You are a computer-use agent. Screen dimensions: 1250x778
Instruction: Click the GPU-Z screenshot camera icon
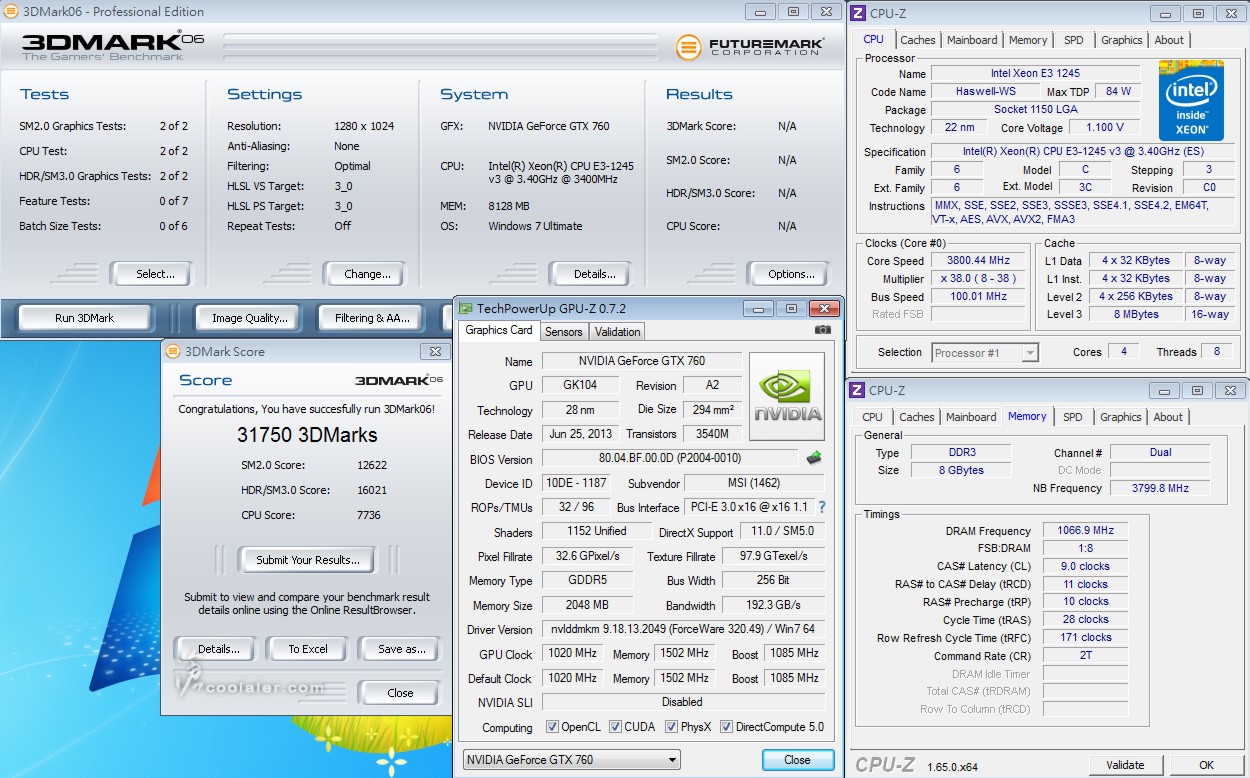click(x=822, y=330)
